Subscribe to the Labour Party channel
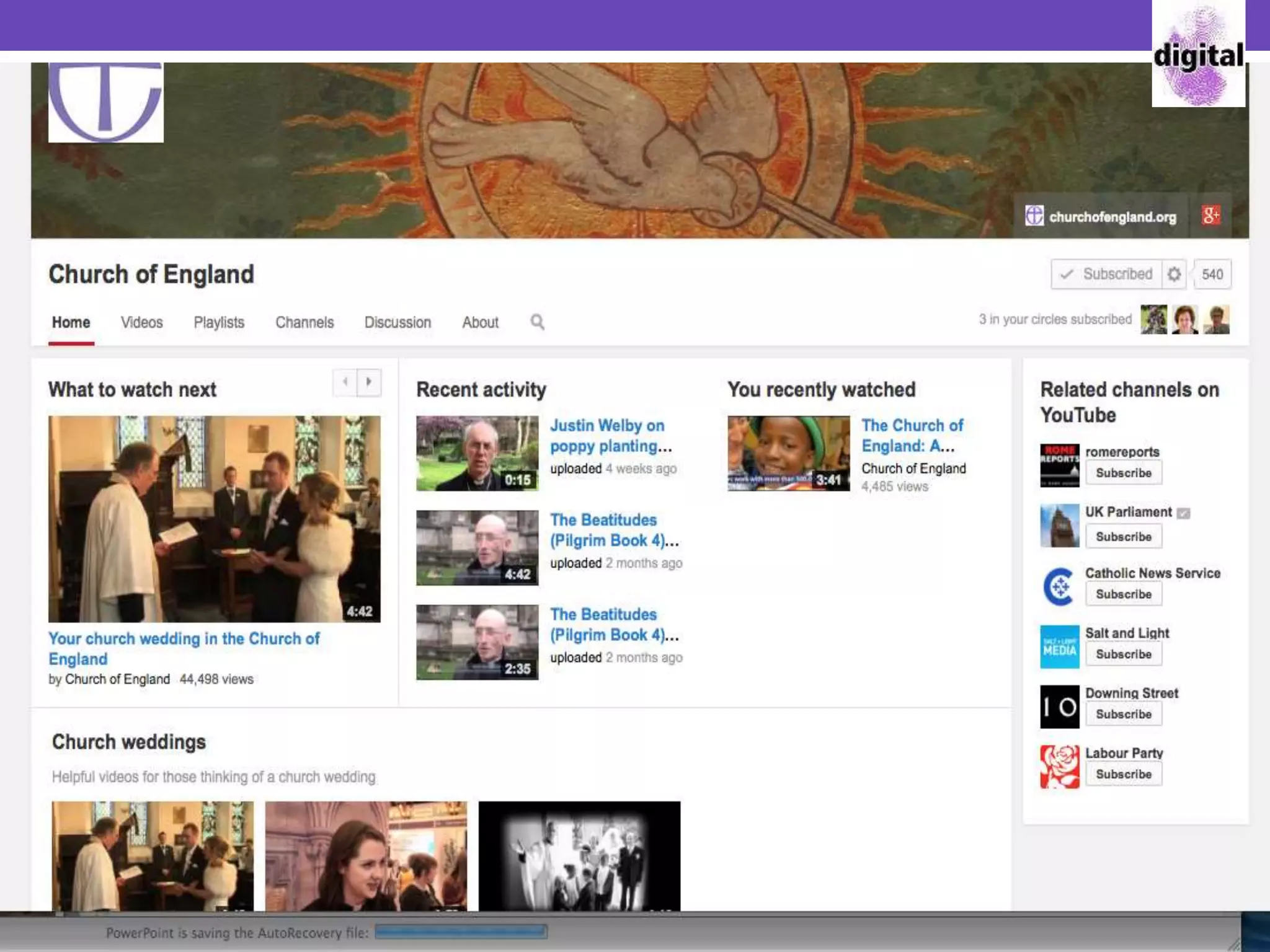 [1123, 774]
